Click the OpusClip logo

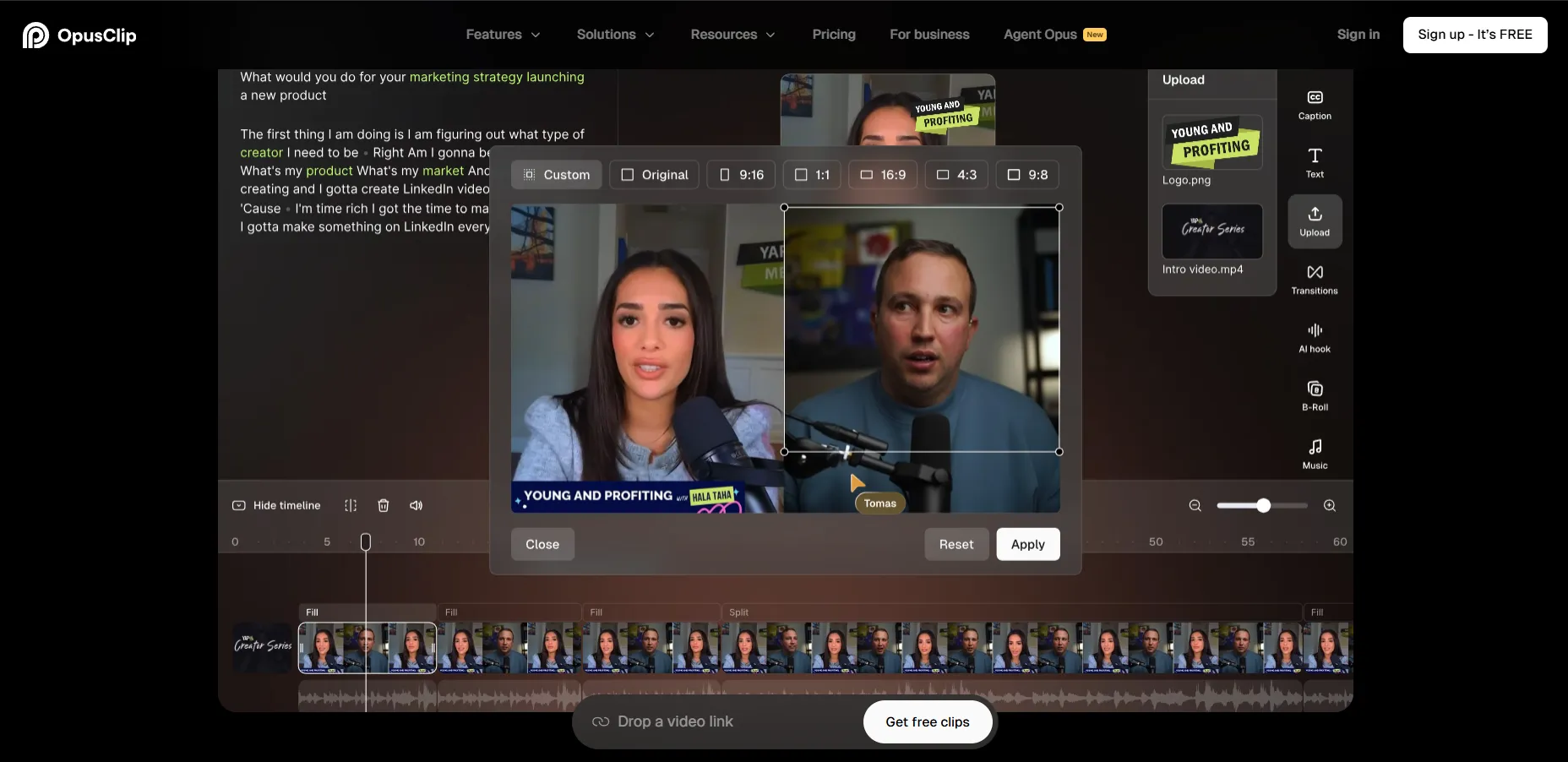click(x=79, y=35)
